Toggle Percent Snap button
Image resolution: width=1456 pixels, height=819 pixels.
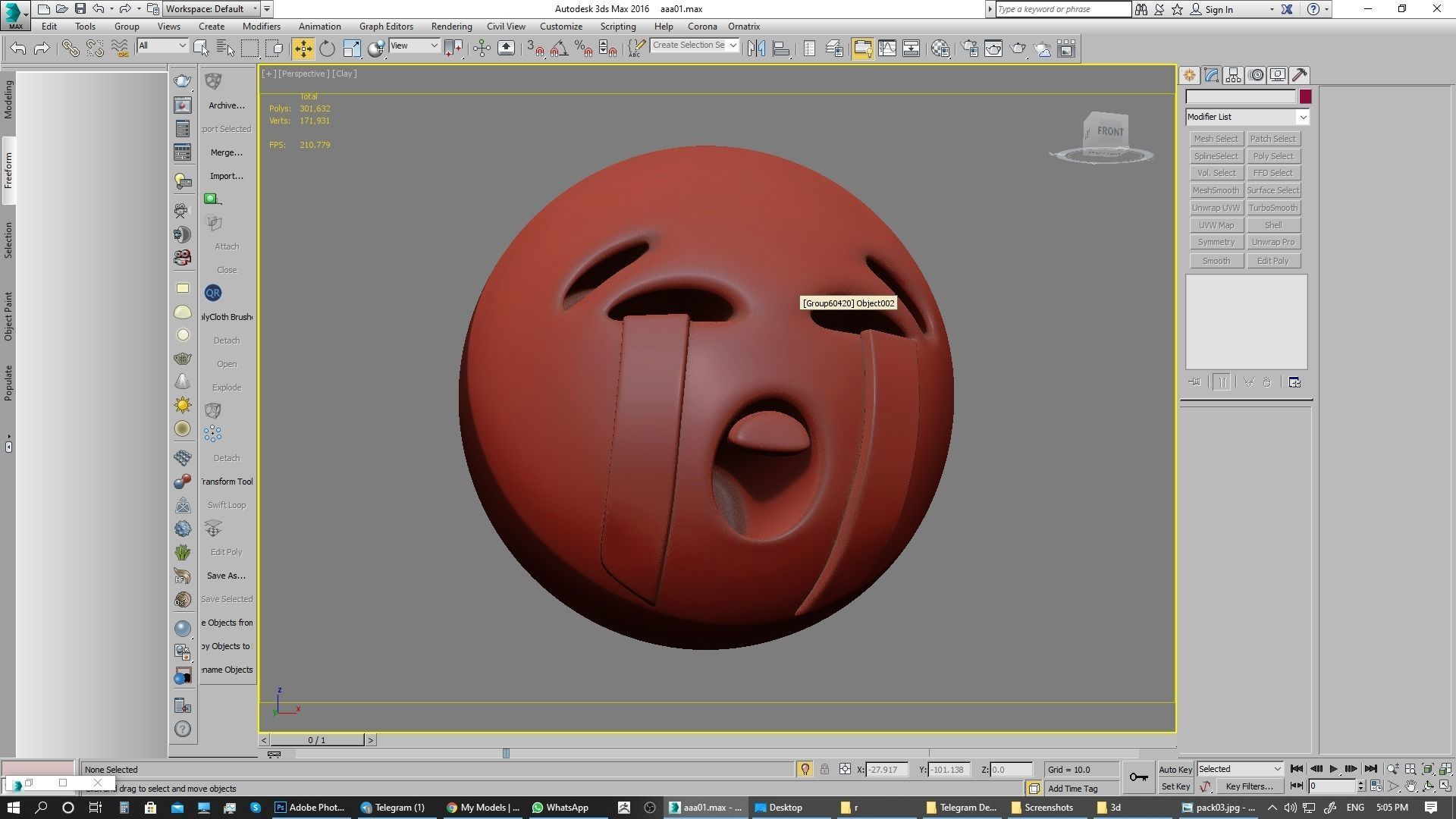[583, 49]
